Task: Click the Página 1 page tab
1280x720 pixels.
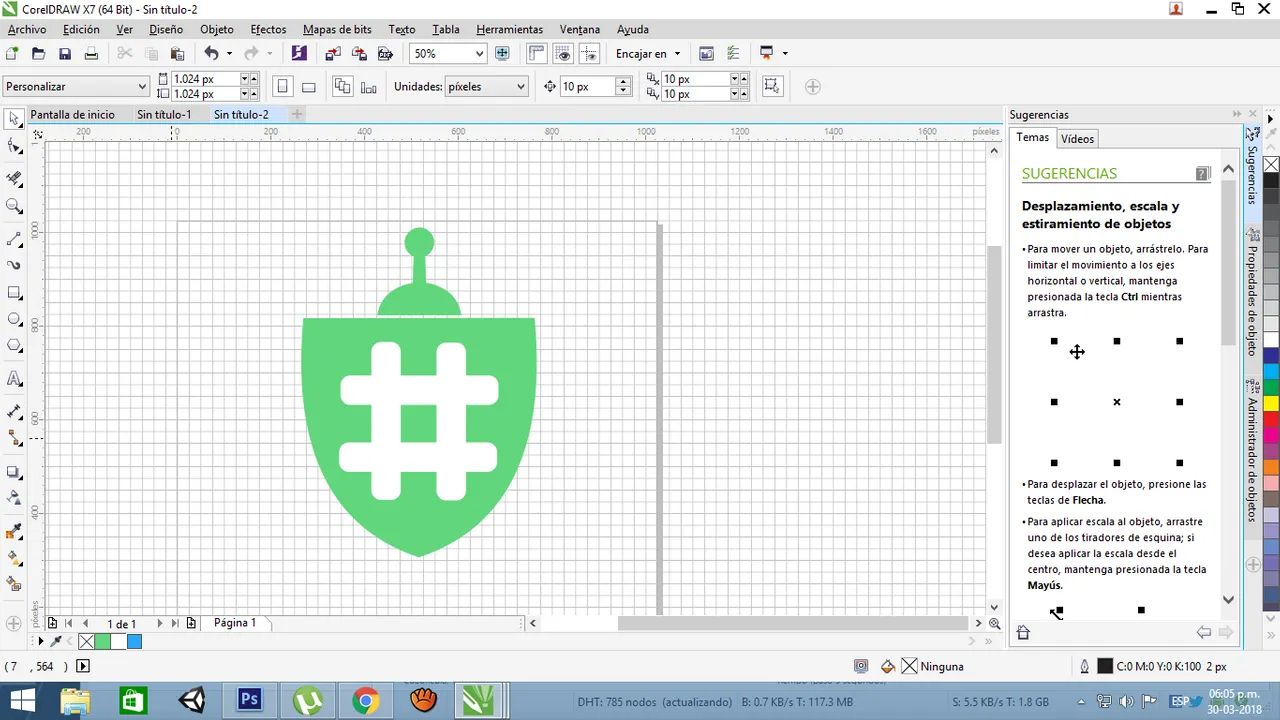Action: coord(235,623)
